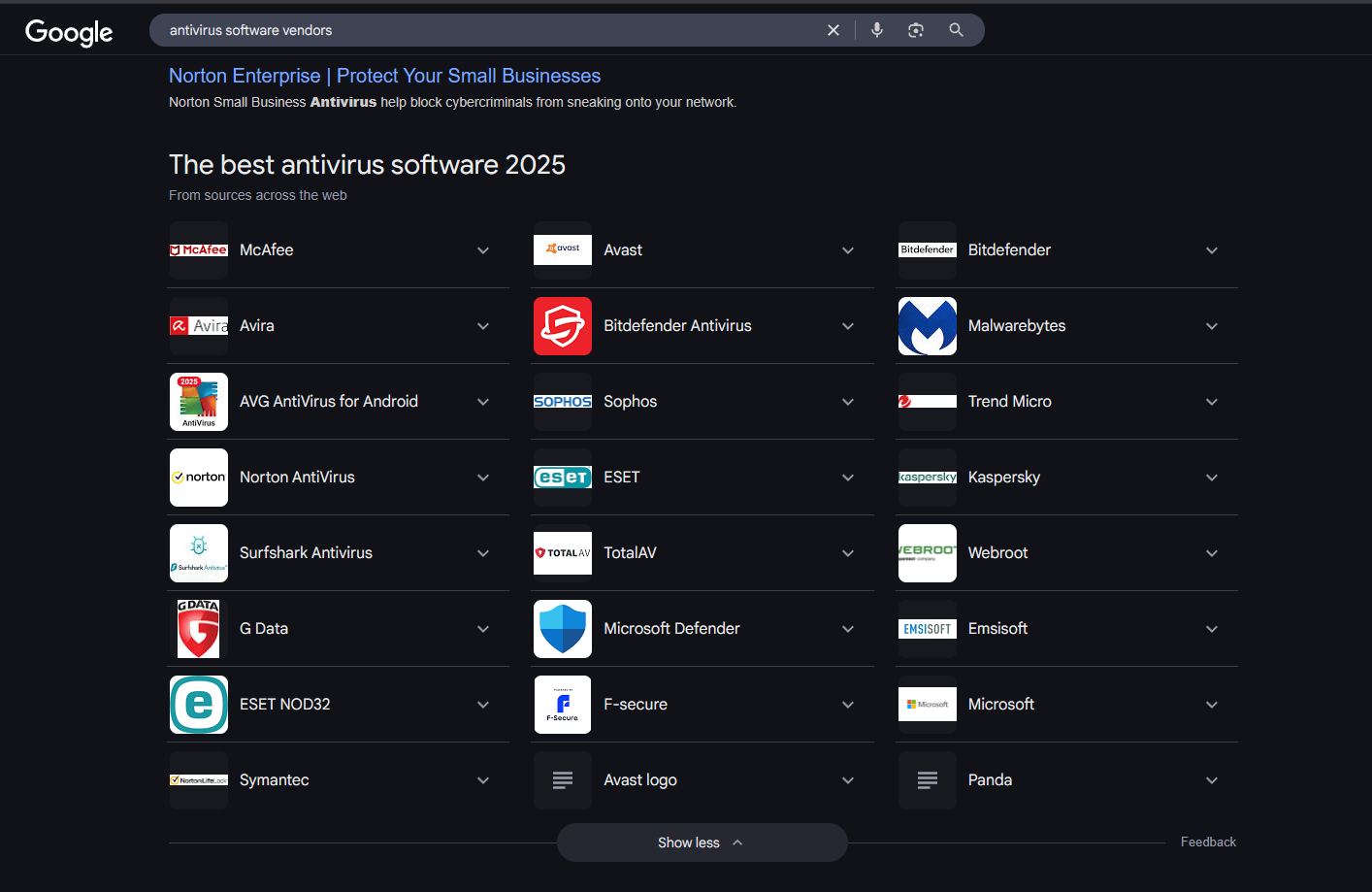This screenshot has height=892, width=1372.
Task: Click the red Bitdefender Antivirus icon
Action: (x=563, y=326)
